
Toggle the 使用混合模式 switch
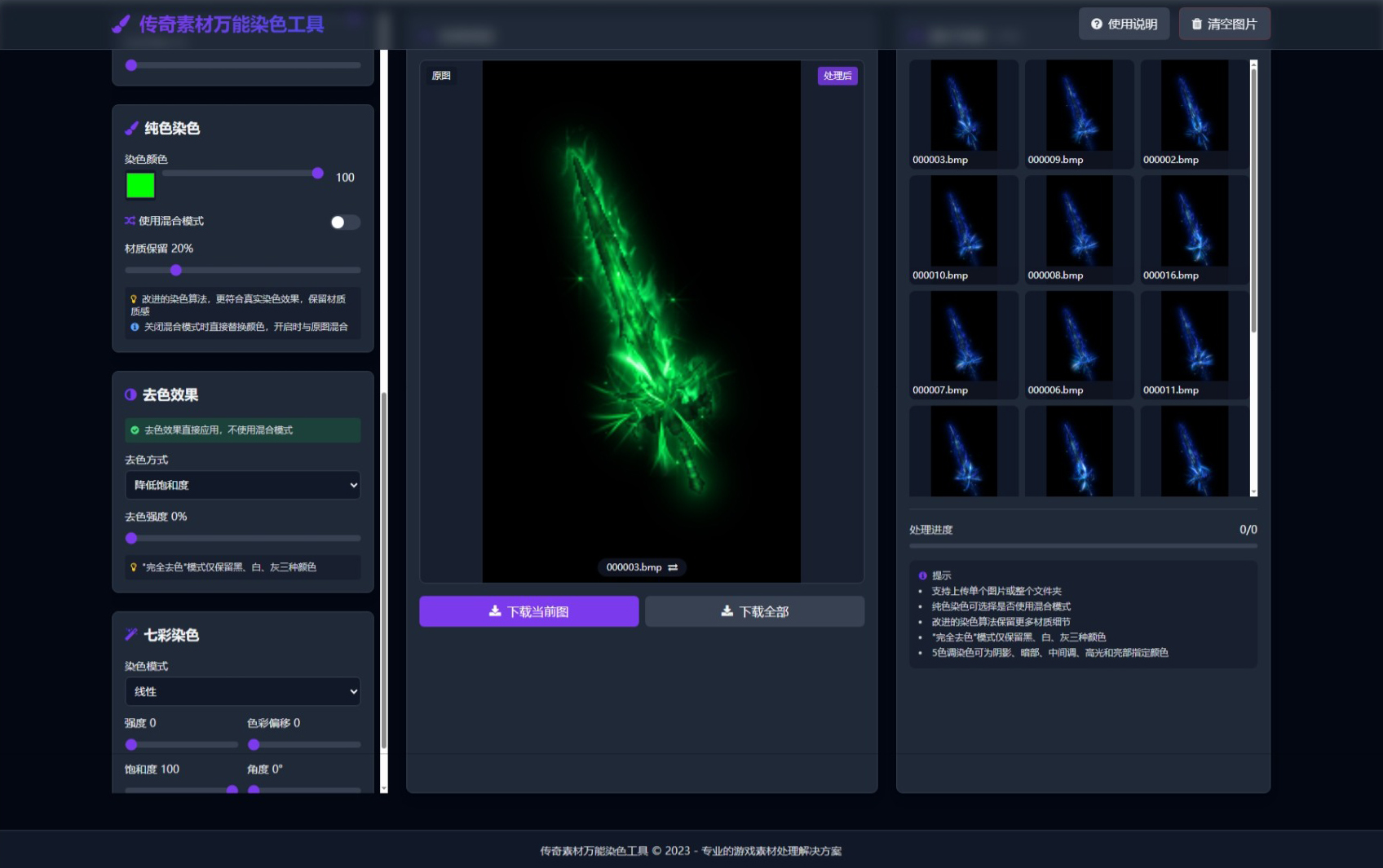pos(345,223)
